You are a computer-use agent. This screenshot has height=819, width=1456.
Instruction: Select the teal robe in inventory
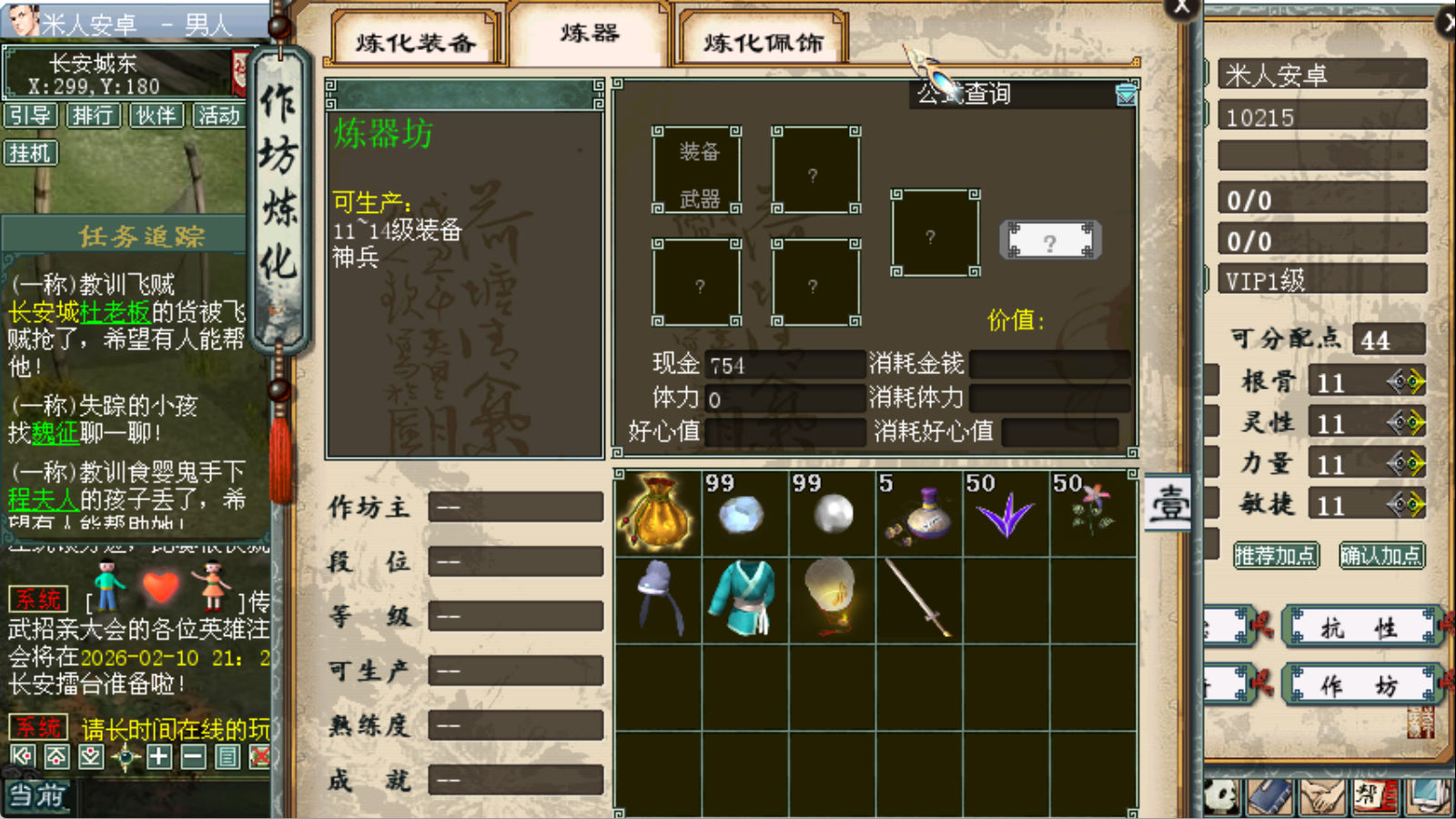(744, 598)
